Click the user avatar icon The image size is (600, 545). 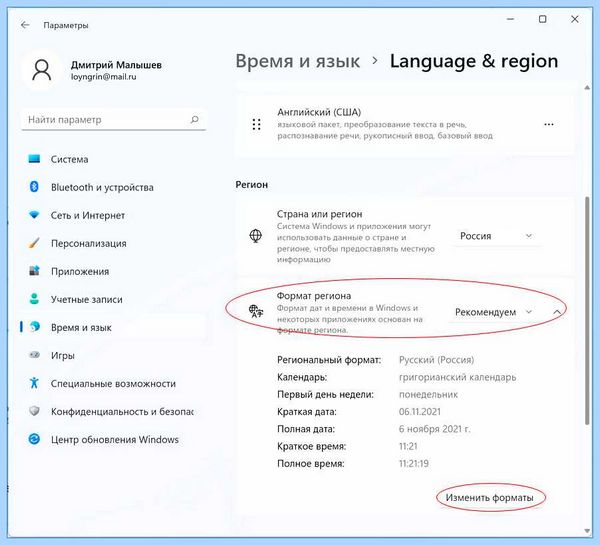[42, 70]
